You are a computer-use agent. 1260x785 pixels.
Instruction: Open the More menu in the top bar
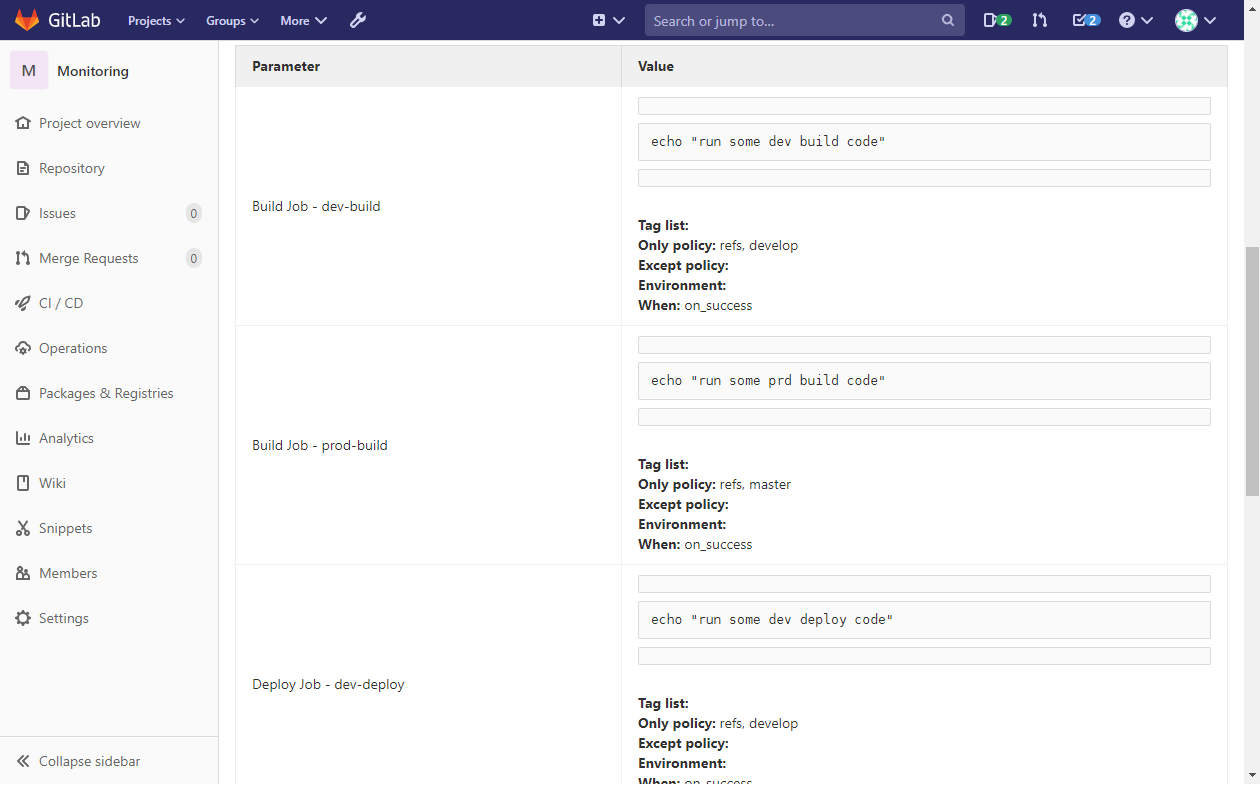pos(303,19)
